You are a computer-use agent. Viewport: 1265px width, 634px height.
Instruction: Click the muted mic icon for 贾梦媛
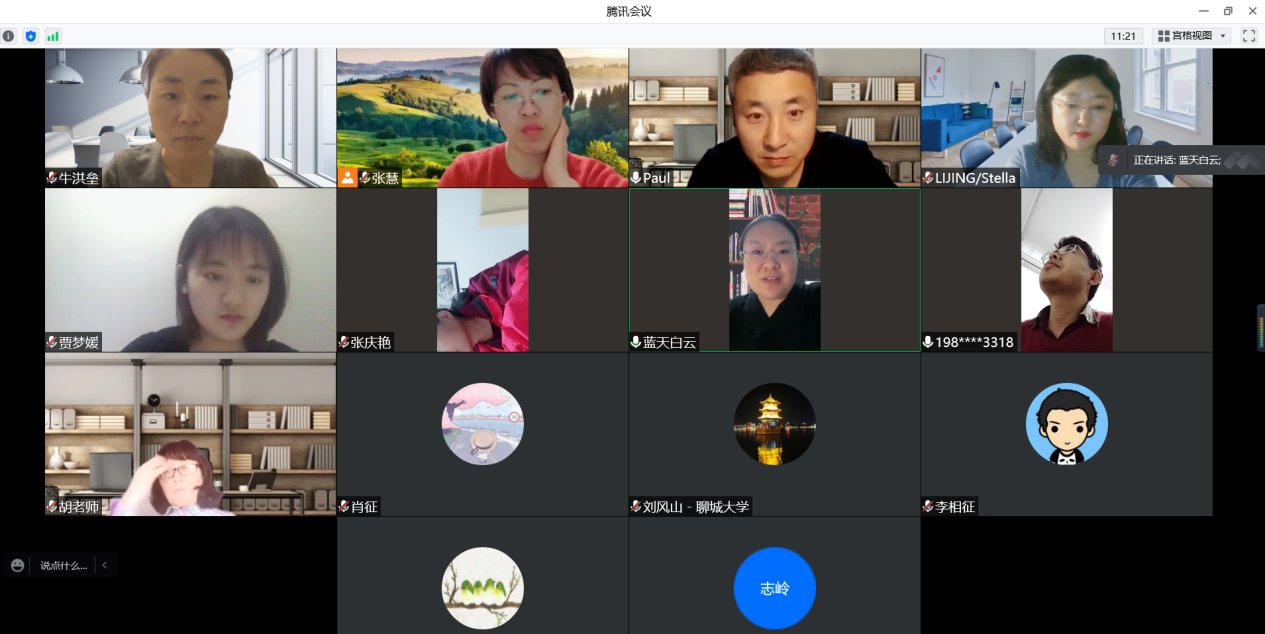pyautogui.click(x=52, y=342)
